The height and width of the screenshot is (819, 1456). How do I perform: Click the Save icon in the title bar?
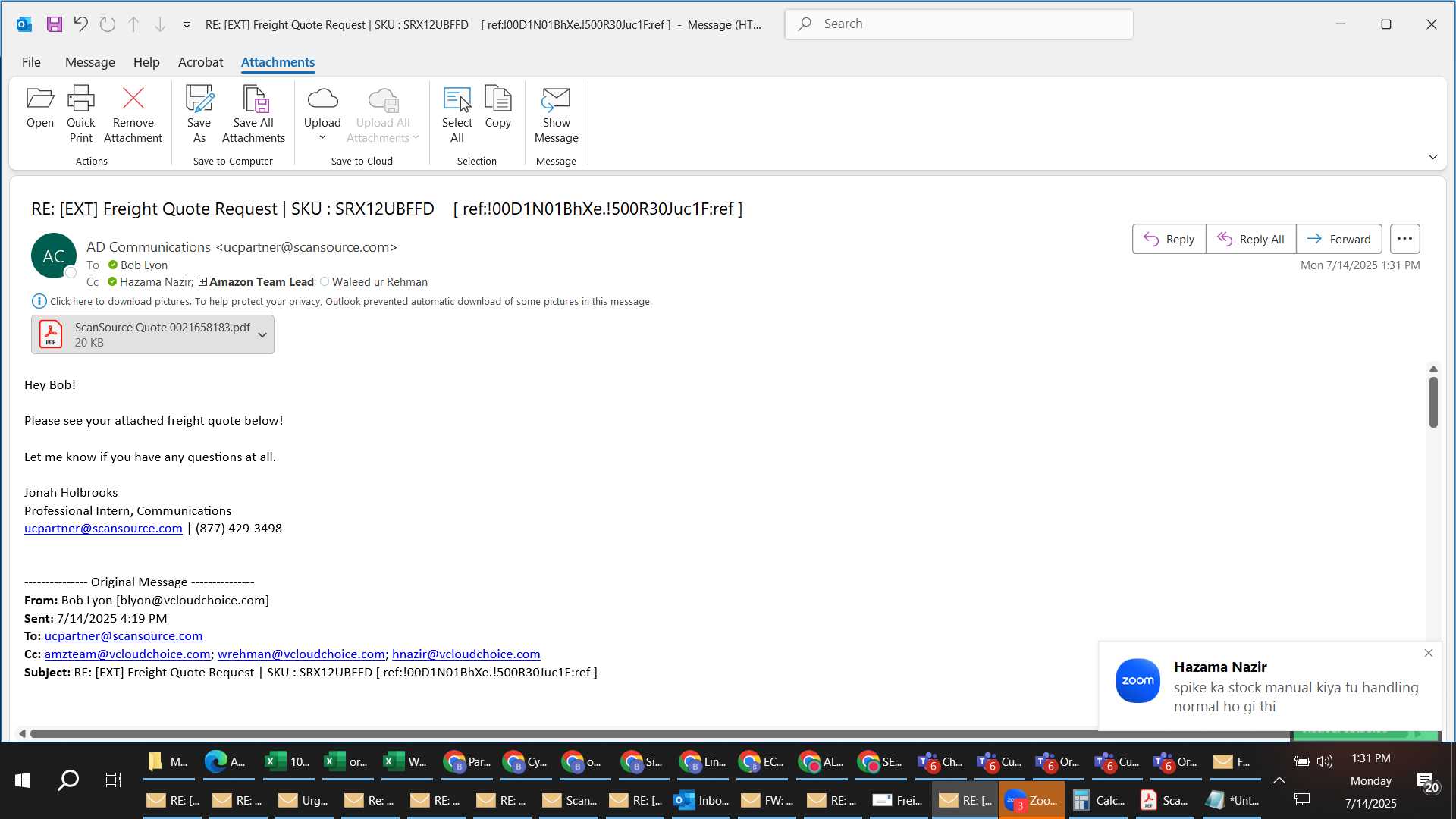click(54, 24)
